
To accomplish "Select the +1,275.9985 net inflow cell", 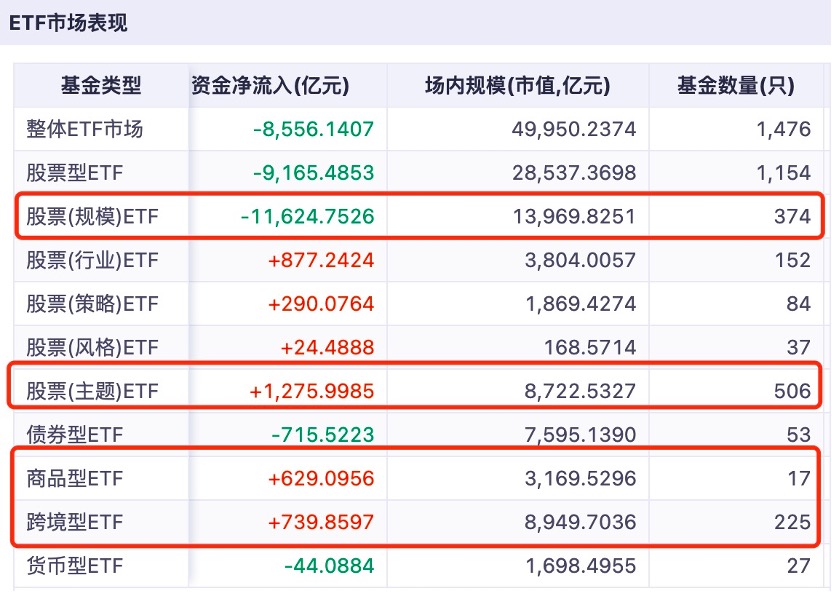I will tap(312, 391).
